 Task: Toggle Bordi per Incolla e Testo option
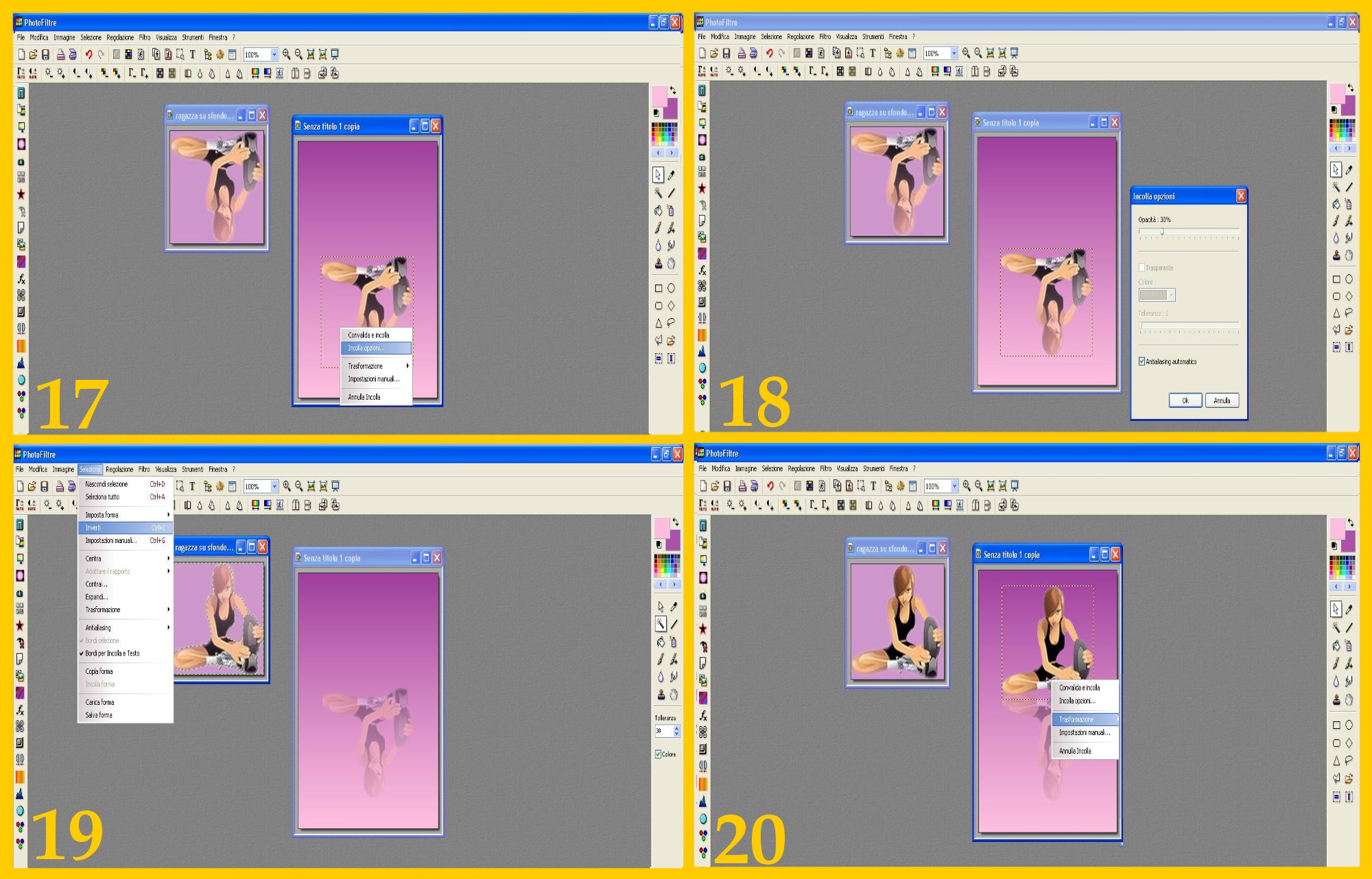click(113, 653)
